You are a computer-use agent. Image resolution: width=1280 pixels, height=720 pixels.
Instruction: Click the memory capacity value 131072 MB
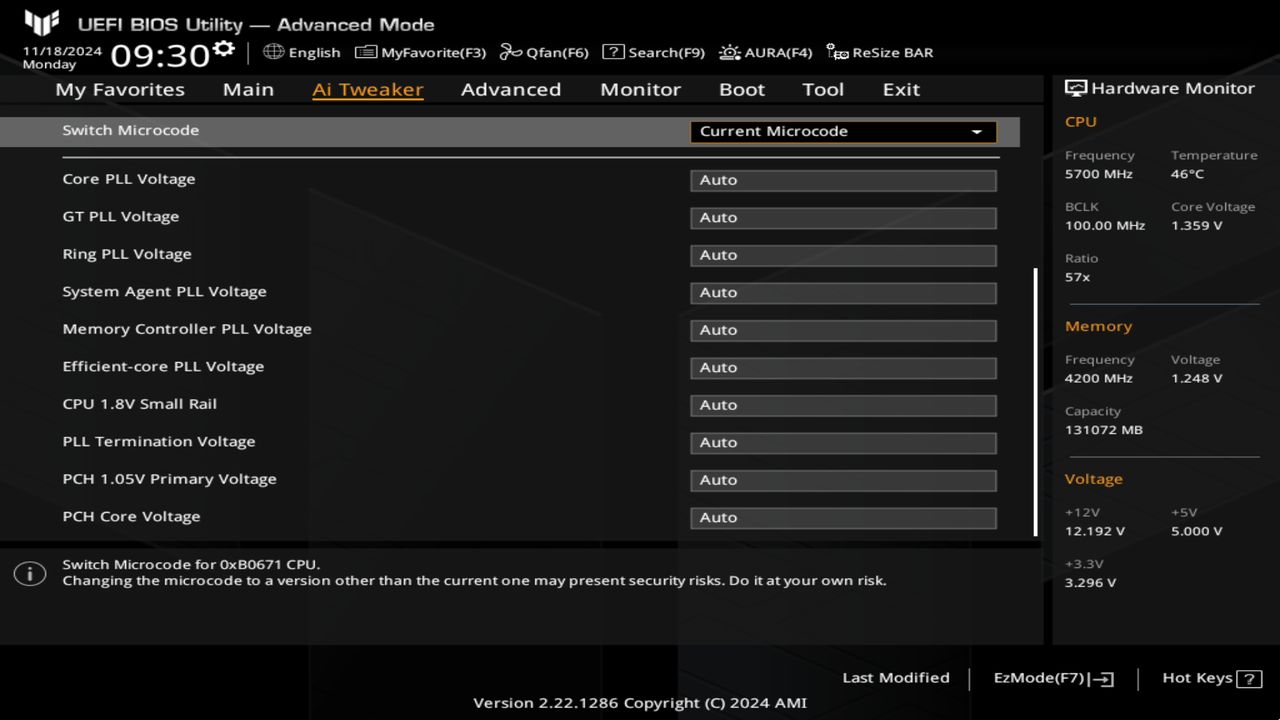[1104, 430]
